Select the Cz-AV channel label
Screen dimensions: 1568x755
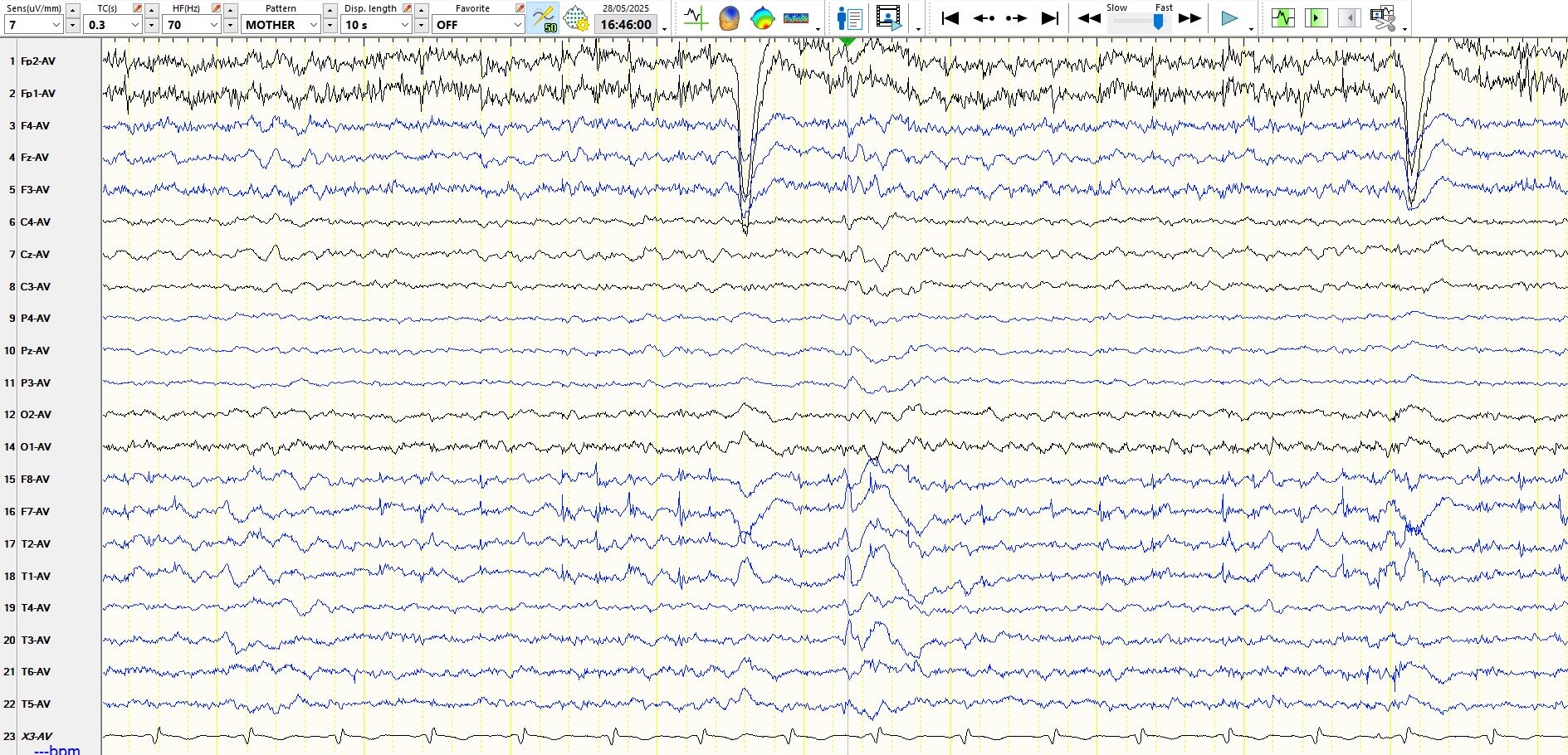point(35,255)
